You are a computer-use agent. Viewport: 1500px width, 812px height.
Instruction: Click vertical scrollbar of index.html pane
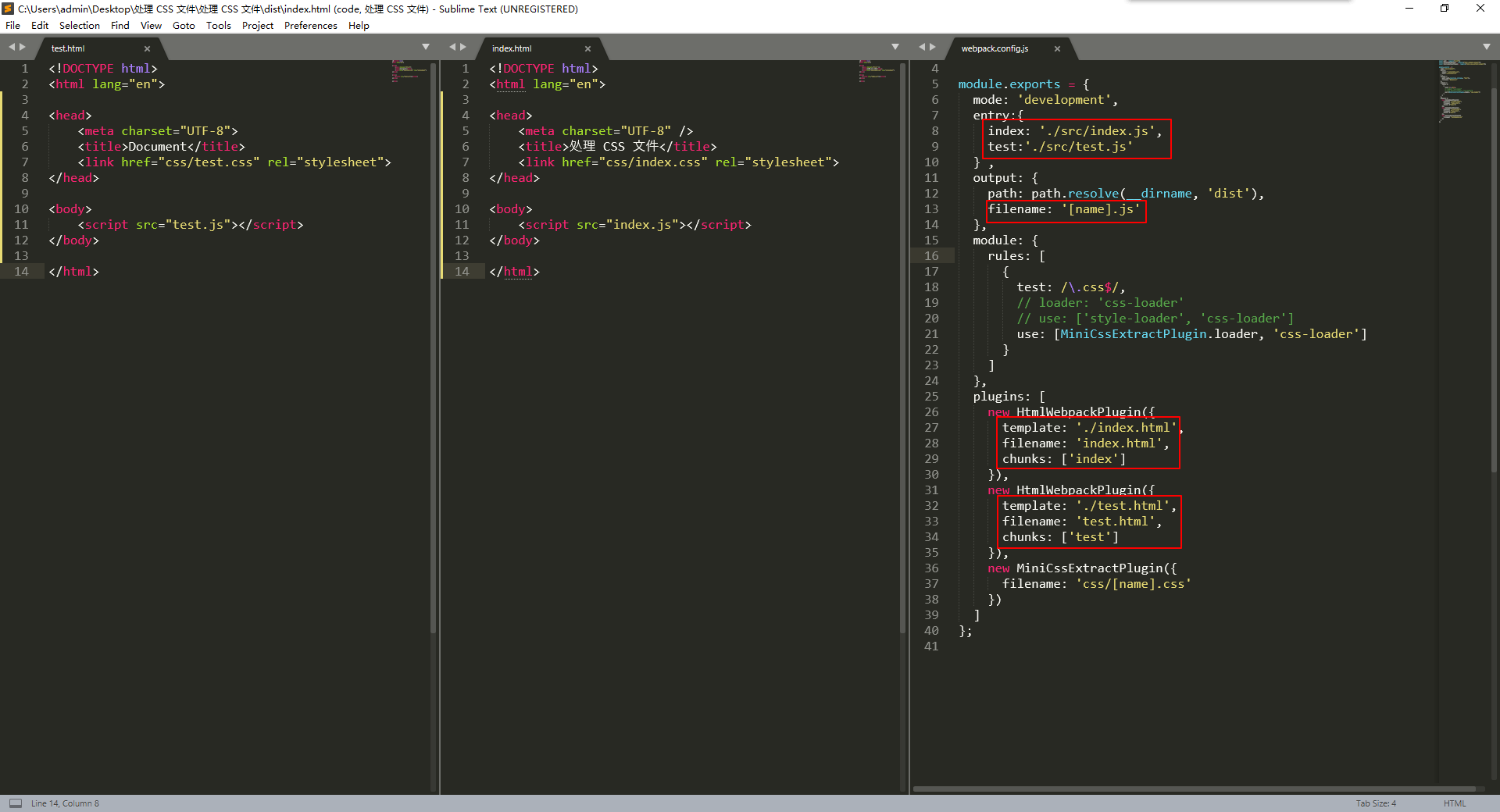click(903, 347)
